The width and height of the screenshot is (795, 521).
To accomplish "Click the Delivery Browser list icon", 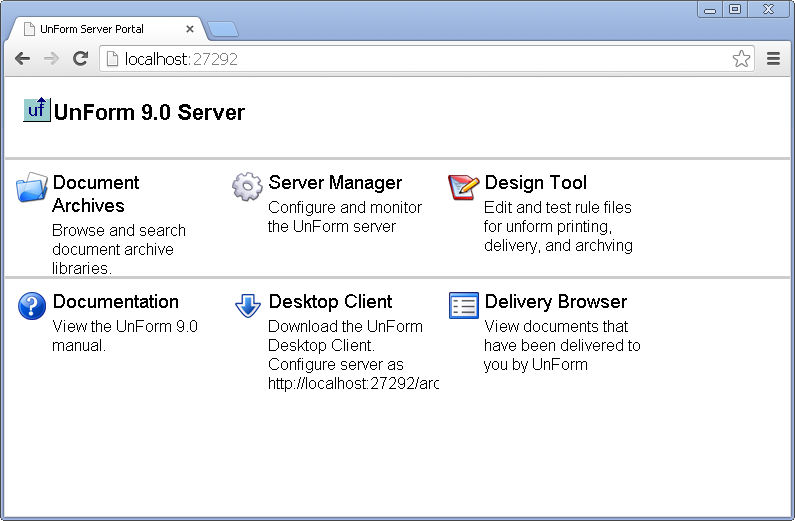I will point(464,306).
